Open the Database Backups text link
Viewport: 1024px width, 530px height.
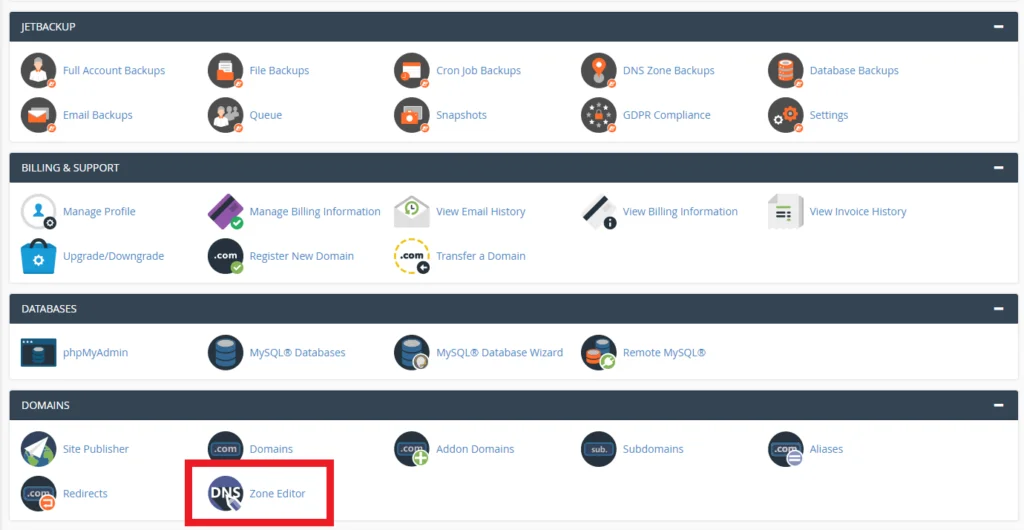click(x=854, y=70)
